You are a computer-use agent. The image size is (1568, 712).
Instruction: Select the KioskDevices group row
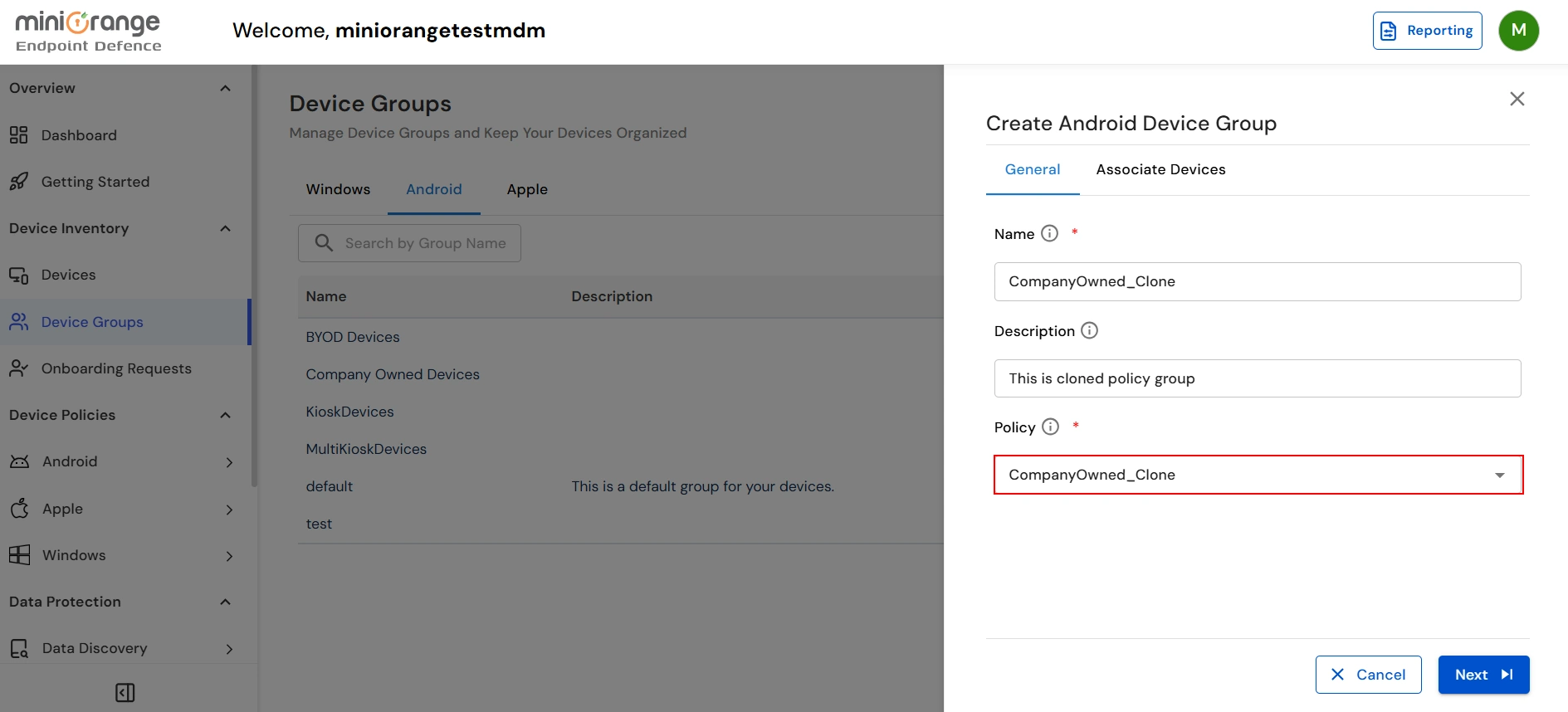620,412
